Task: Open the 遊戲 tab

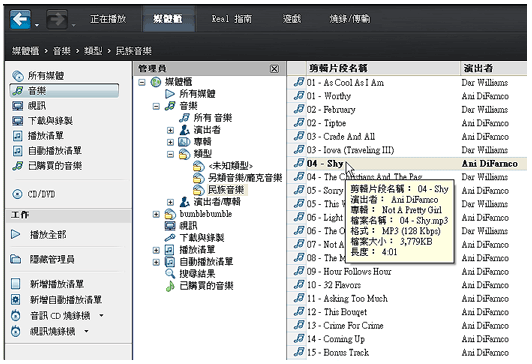Action: point(292,19)
